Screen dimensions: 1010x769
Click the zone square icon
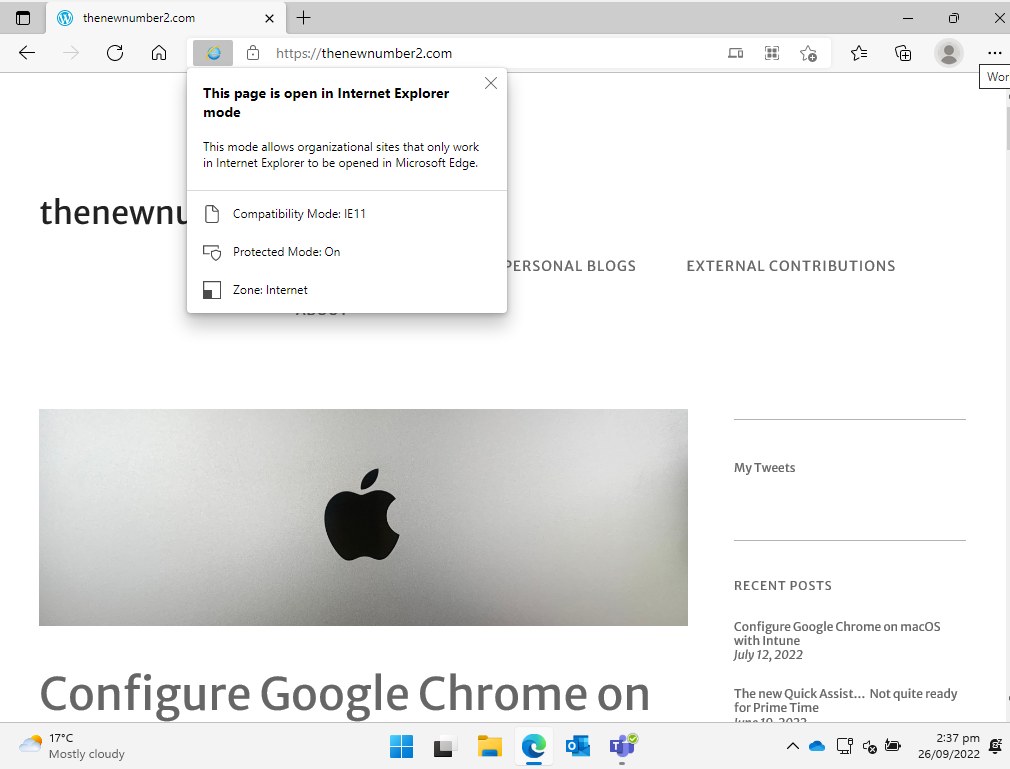[212, 290]
